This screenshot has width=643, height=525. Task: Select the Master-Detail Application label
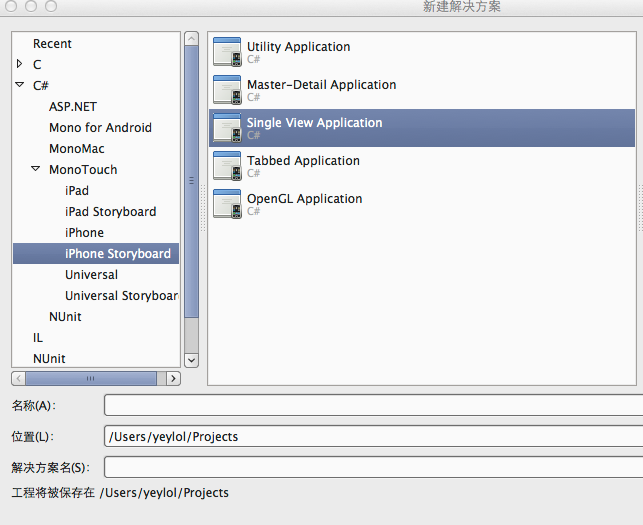coord(322,84)
